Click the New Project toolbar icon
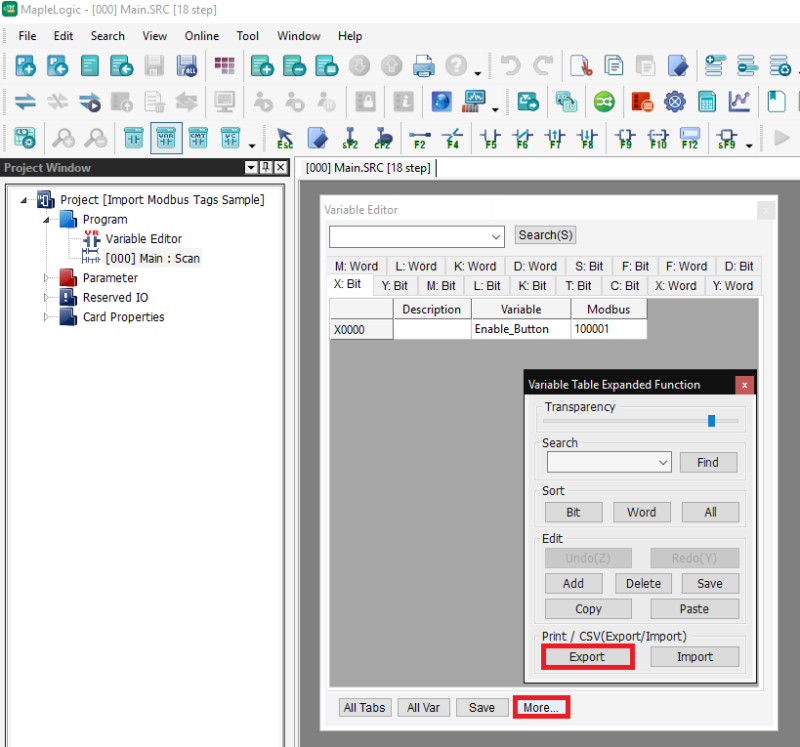This screenshot has height=747, width=800. click(25, 67)
